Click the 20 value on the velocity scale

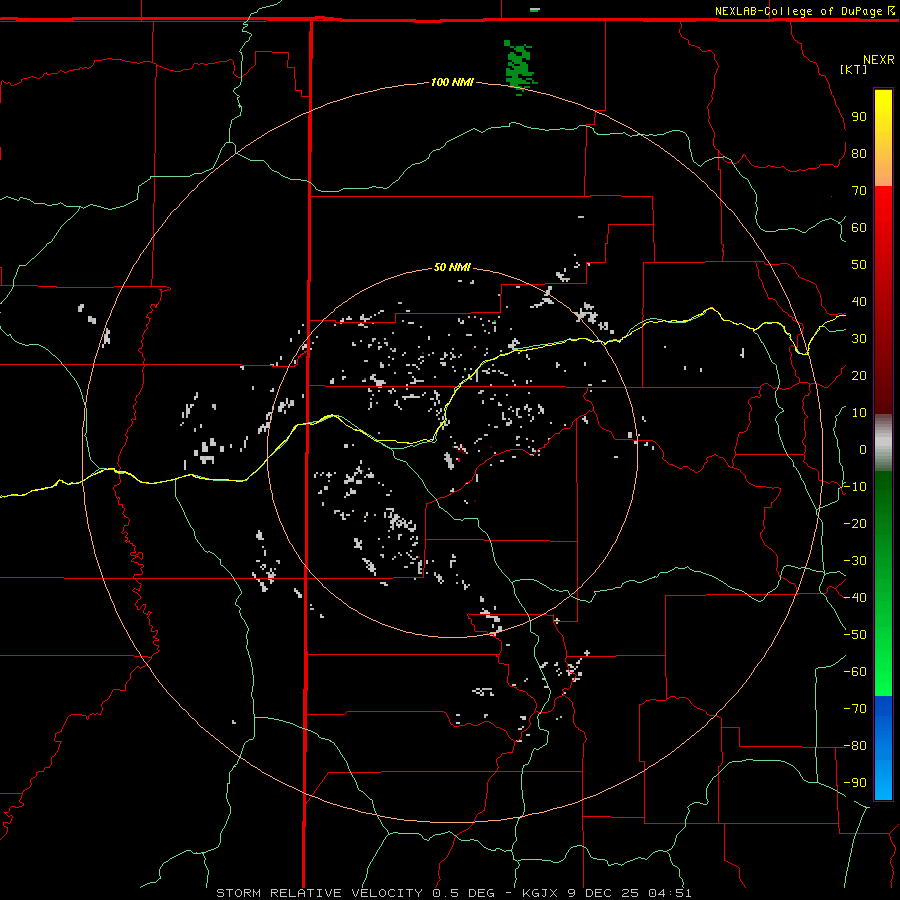pos(859,376)
